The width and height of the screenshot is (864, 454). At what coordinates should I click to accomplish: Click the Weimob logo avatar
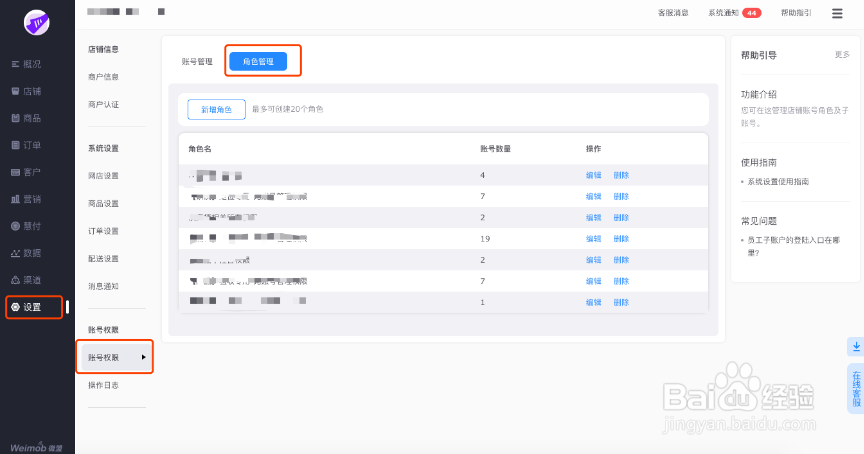click(37, 23)
